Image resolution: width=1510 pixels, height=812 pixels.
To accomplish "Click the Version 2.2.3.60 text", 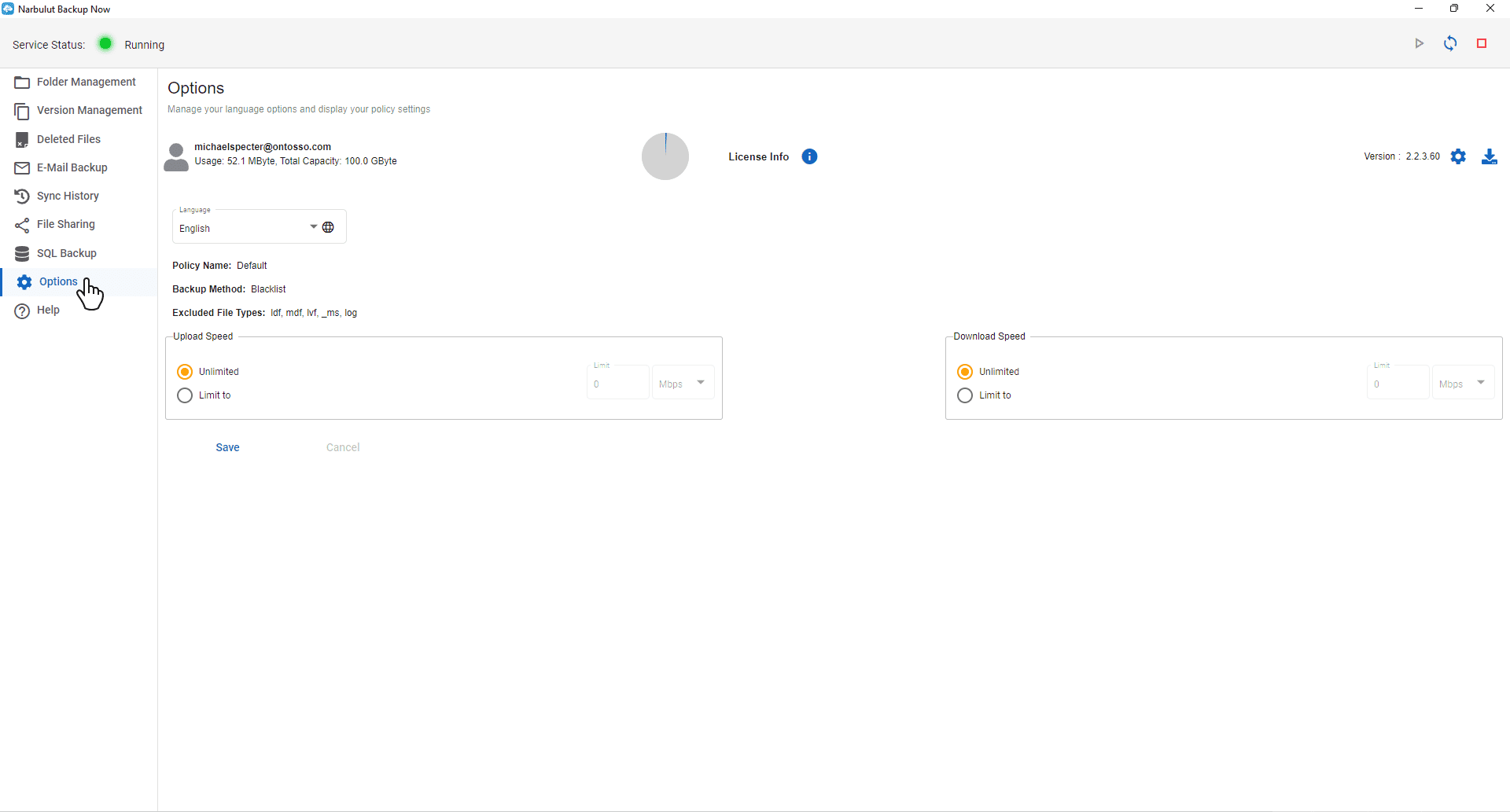I will [x=1402, y=156].
